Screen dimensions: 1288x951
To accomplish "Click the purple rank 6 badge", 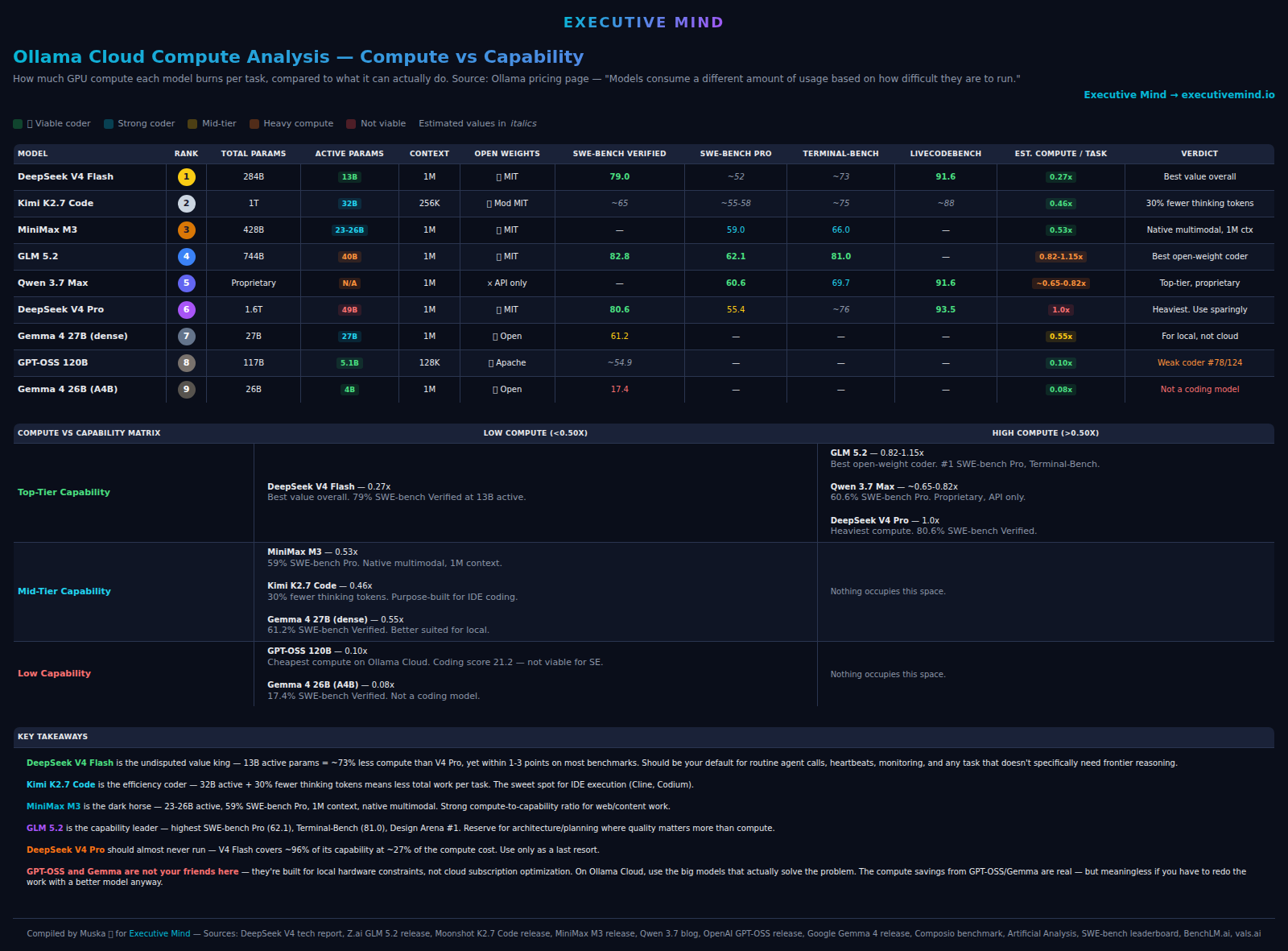I will tap(186, 310).
